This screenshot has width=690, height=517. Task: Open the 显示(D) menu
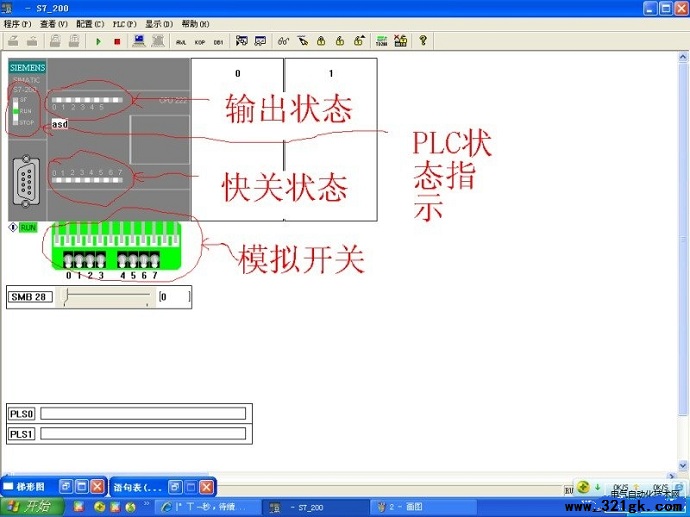point(159,24)
